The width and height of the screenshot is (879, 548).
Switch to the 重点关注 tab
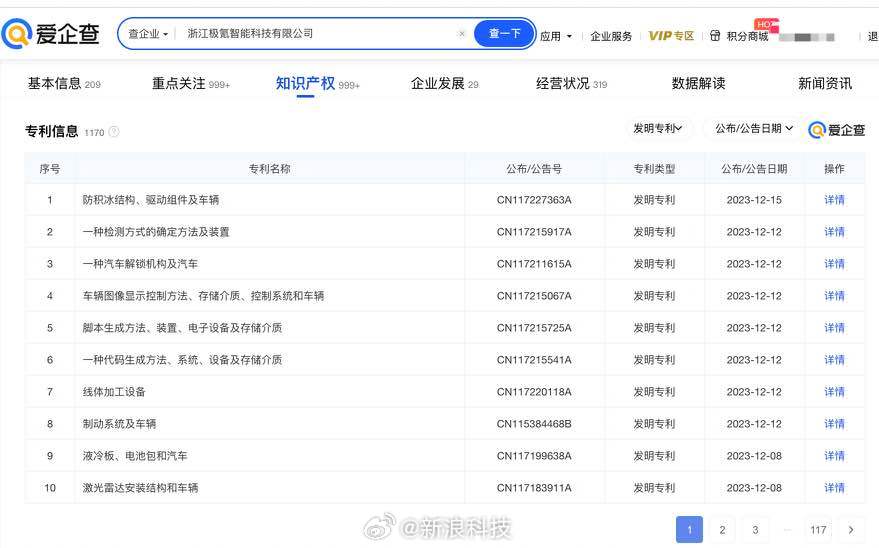click(x=191, y=83)
